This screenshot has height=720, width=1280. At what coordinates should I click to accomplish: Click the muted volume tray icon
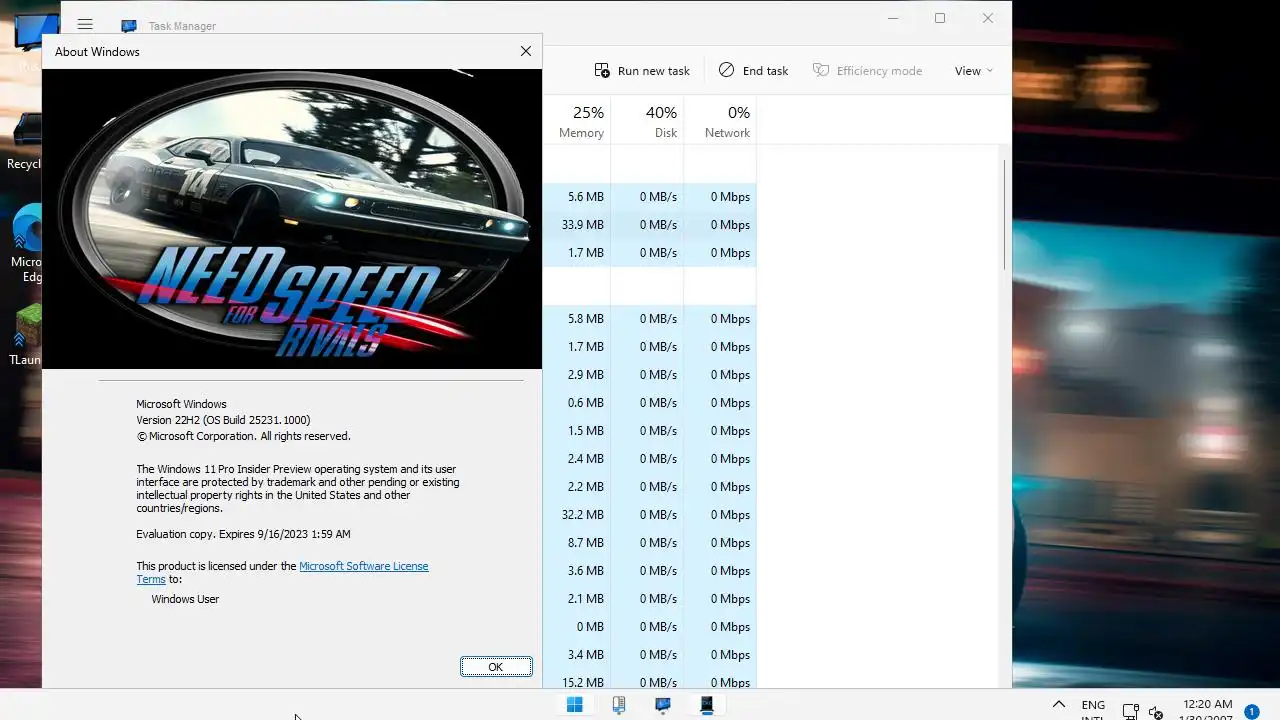pos(1155,712)
